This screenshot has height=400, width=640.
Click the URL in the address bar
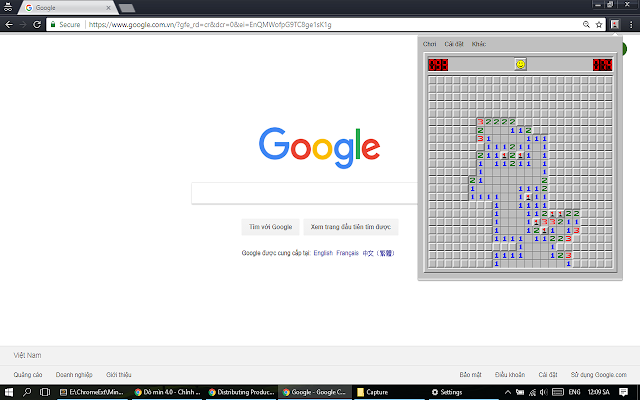click(210, 24)
